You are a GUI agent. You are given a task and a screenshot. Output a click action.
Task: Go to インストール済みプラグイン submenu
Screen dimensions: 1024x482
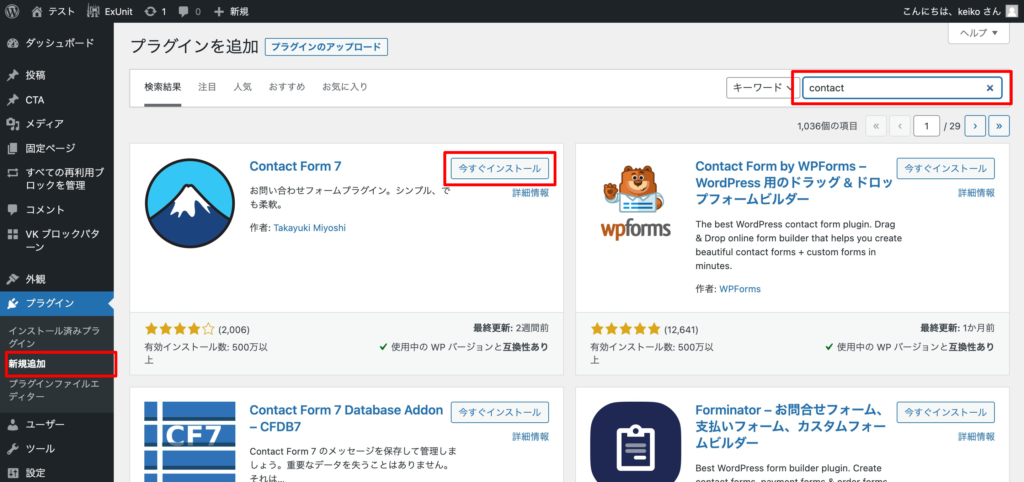54,336
